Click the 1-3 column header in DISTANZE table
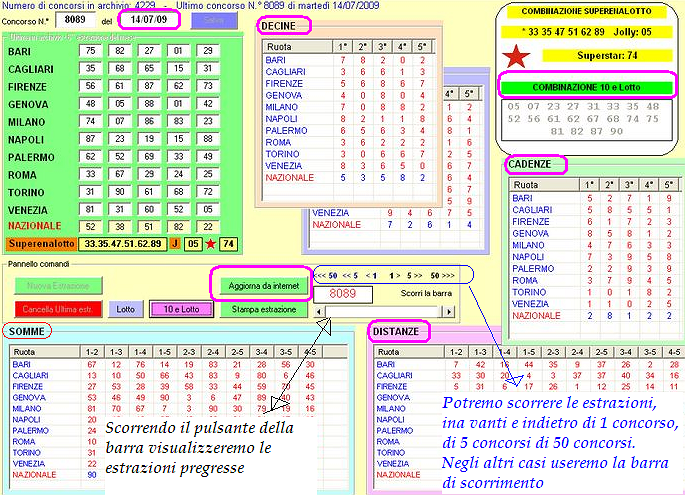This screenshot has height=495, width=685. click(480, 352)
